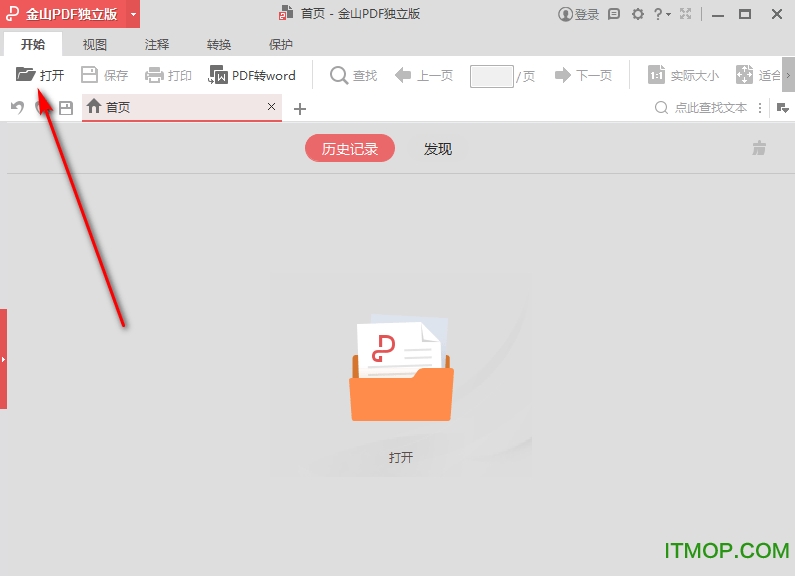Click the clear history broom icon

759,149
